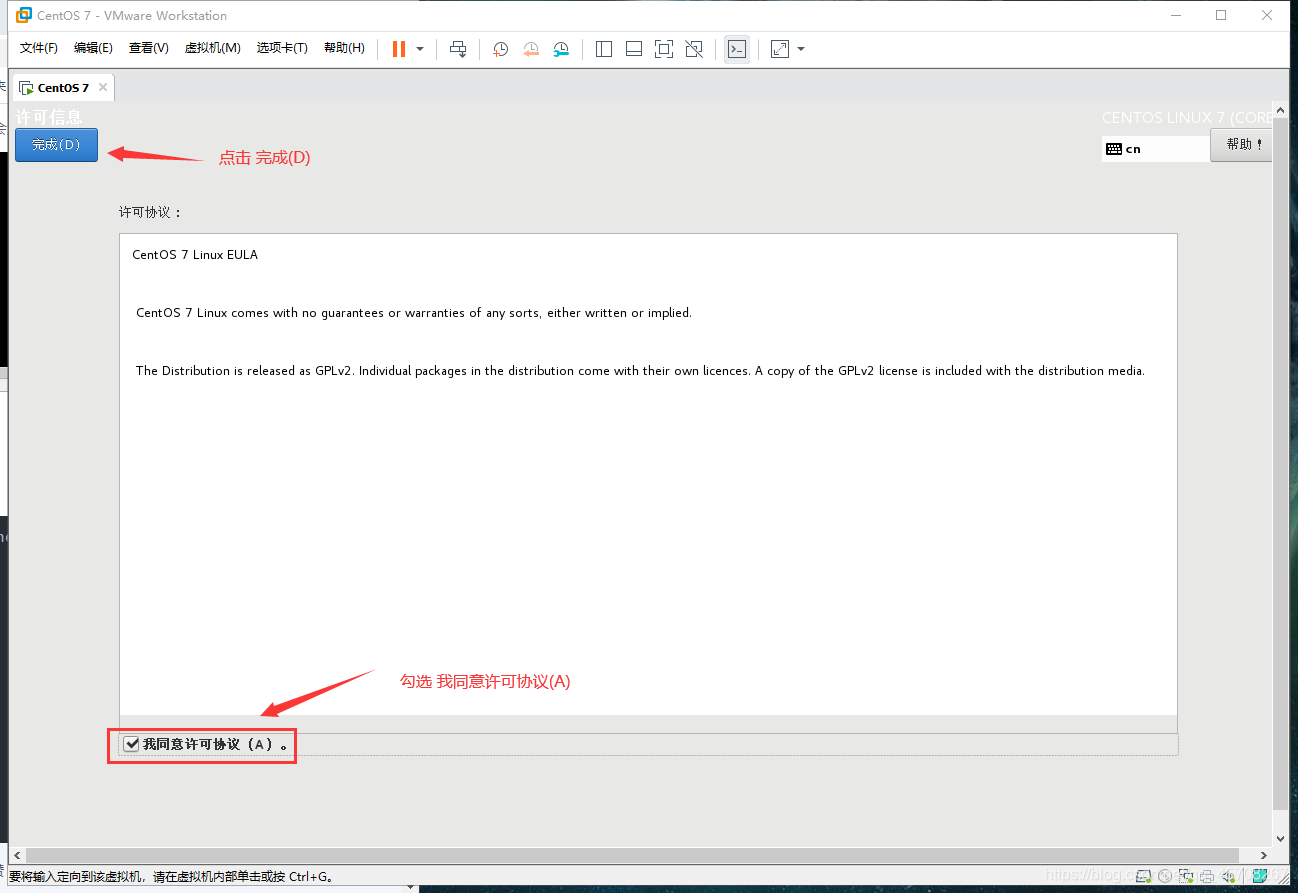
Task: Open the 帮助(H) menu
Action: coord(344,48)
